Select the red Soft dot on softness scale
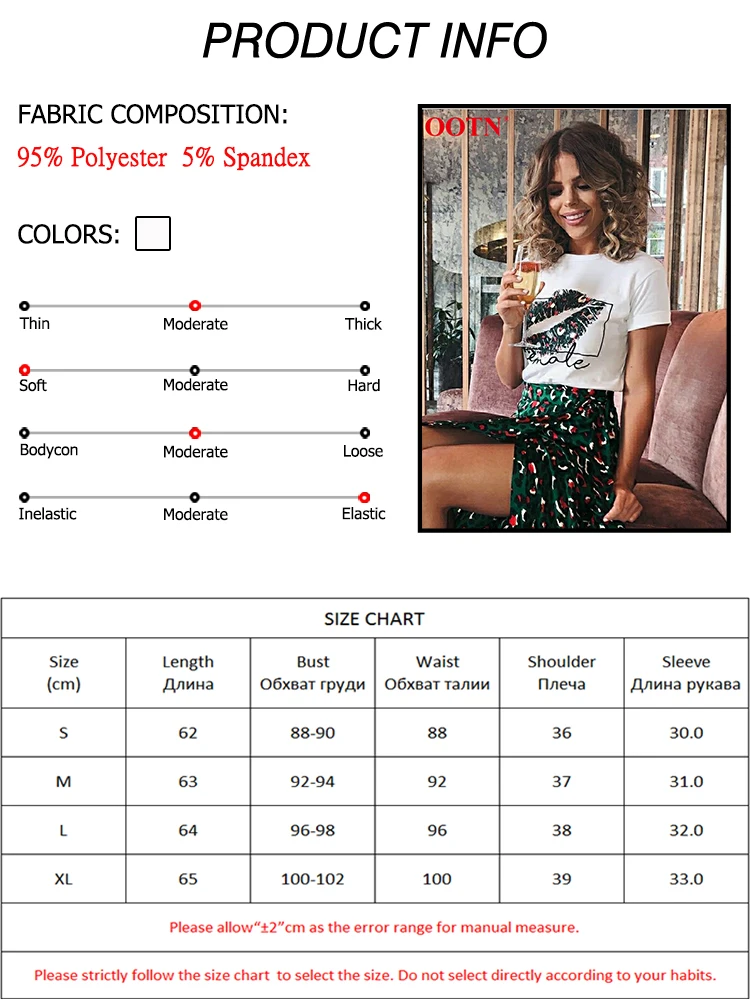 click(24, 370)
